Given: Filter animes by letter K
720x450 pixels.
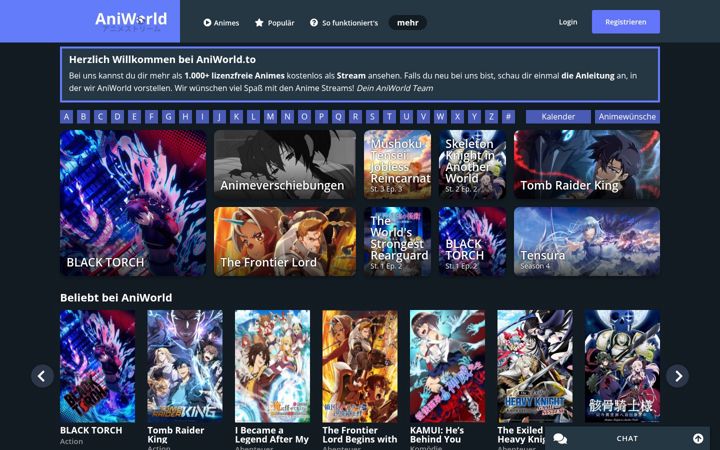Looking at the screenshot, I should pyautogui.click(x=236, y=117).
